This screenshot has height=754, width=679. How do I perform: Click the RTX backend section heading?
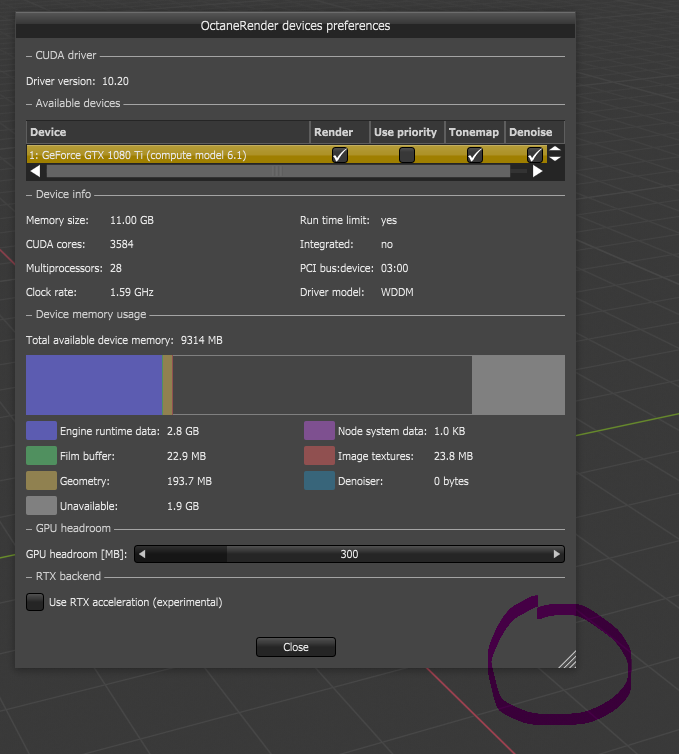click(x=68, y=576)
